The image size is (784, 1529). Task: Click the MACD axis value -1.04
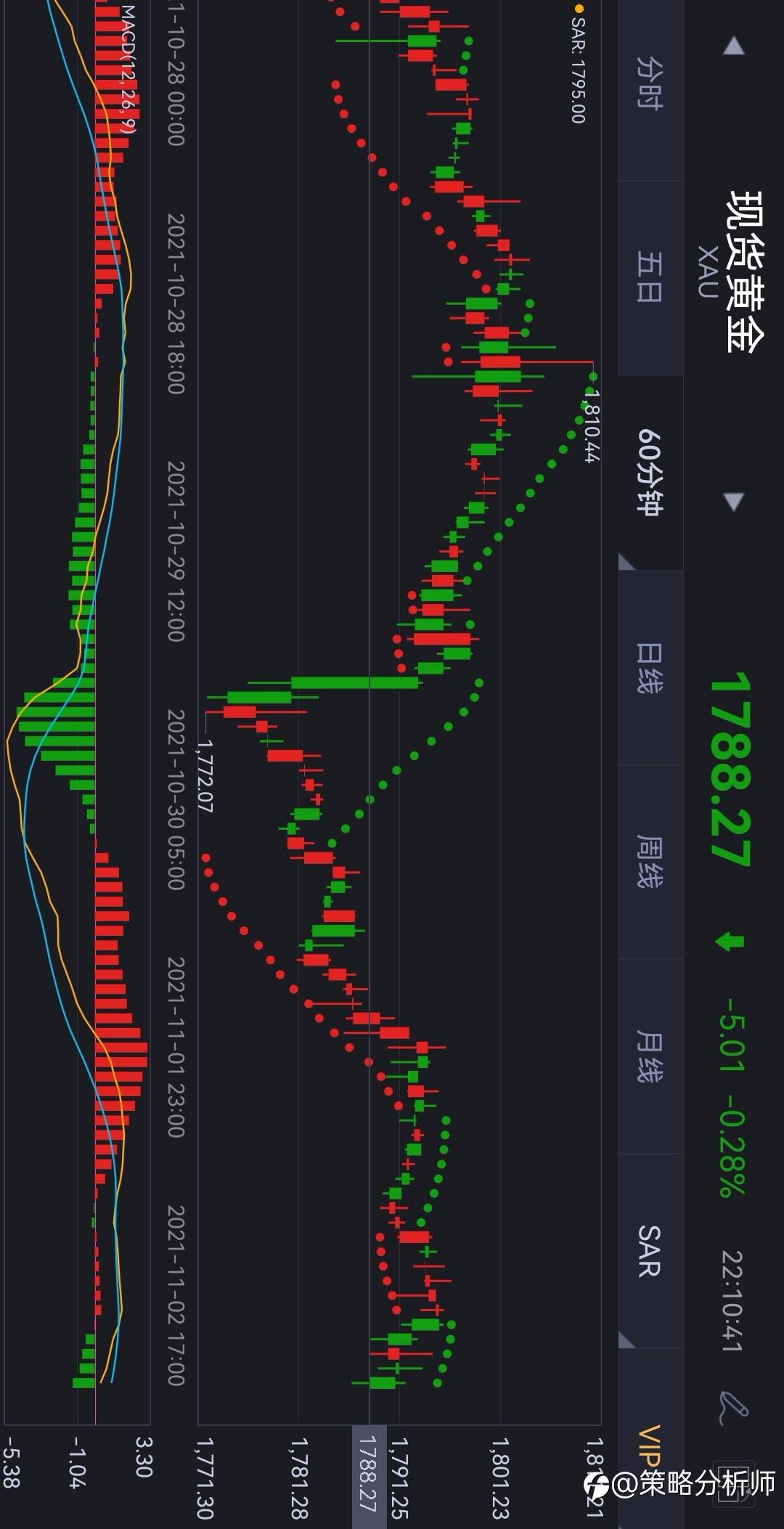click(78, 1462)
